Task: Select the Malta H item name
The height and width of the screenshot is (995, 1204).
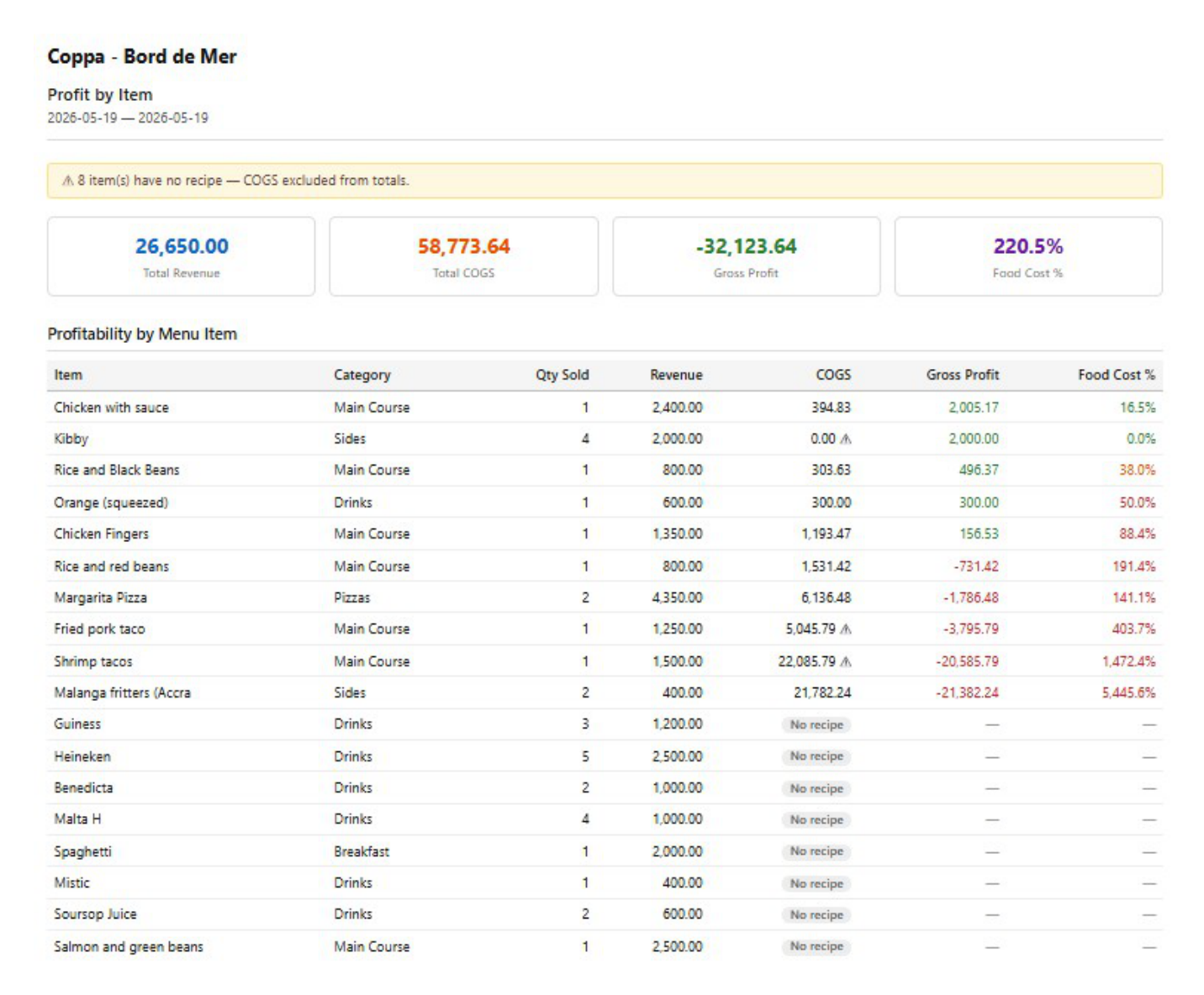Action: [77, 819]
